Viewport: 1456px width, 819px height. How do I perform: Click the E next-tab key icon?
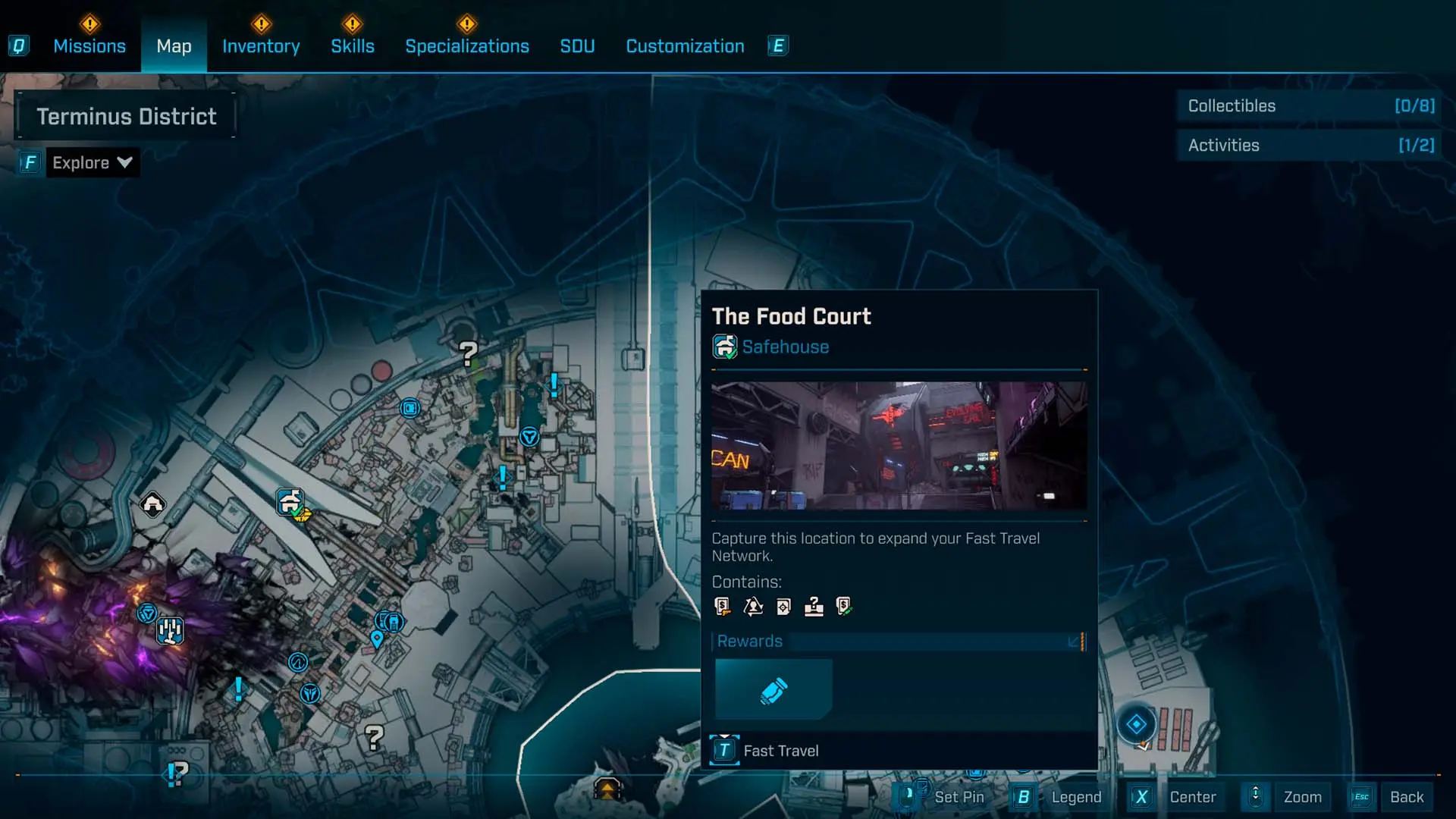tap(778, 46)
